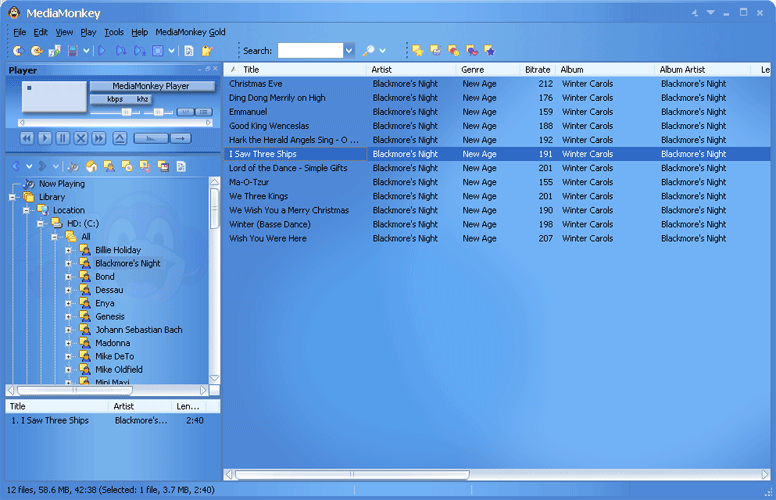Click the Play Next toolbar icon
This screenshot has width=776, height=500.
tap(121, 50)
